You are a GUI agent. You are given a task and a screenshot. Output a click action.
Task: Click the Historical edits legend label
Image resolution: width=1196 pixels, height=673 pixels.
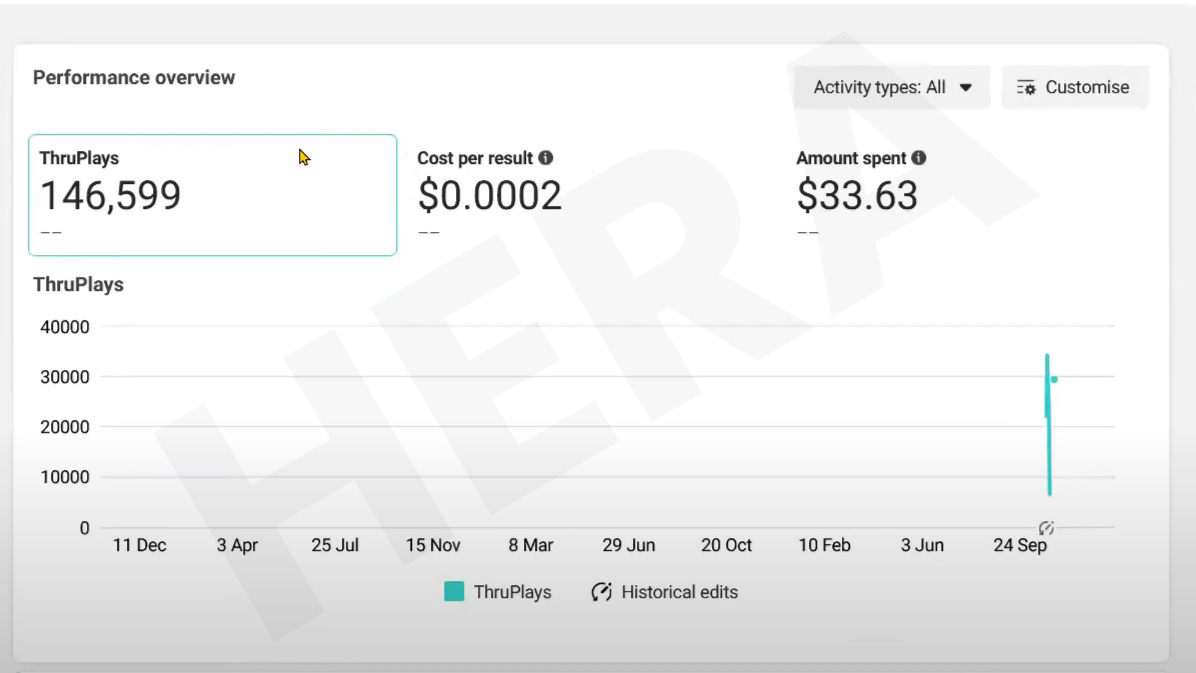click(x=680, y=592)
